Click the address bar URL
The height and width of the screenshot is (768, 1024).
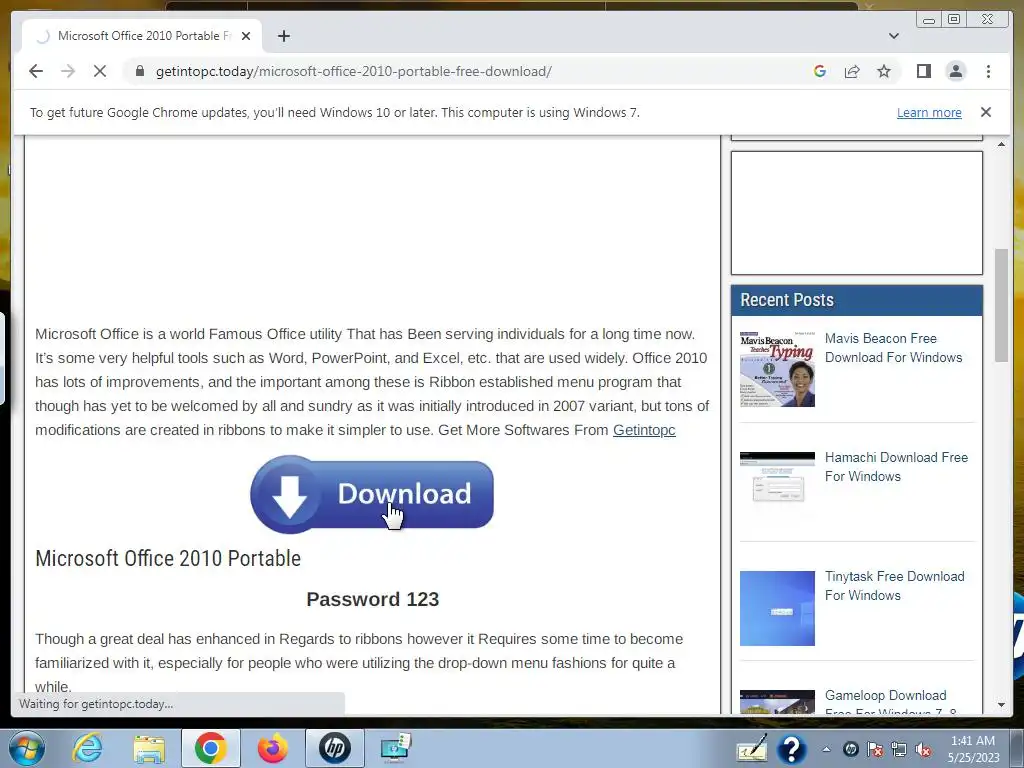(x=353, y=71)
